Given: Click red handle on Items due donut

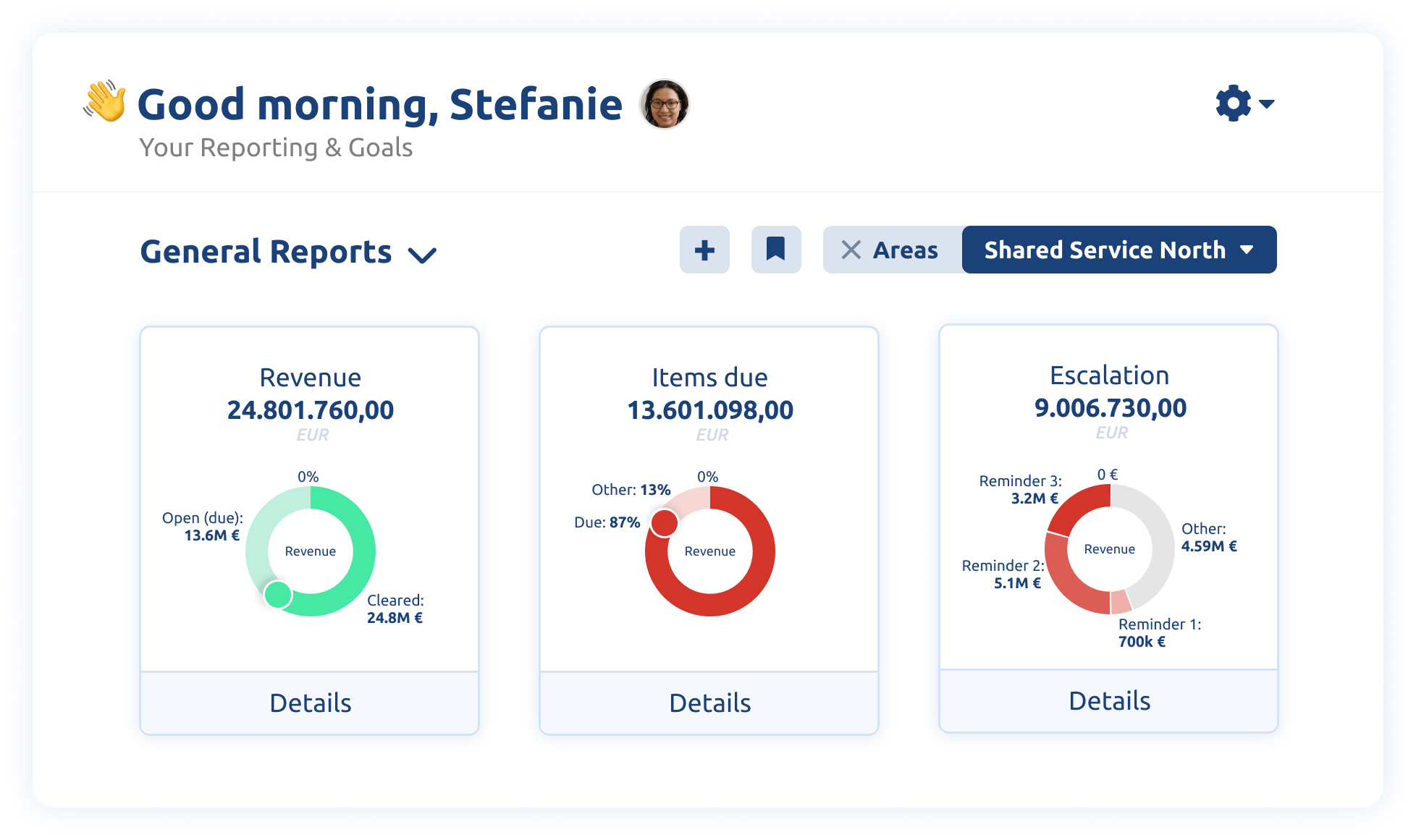Looking at the screenshot, I should tap(664, 522).
